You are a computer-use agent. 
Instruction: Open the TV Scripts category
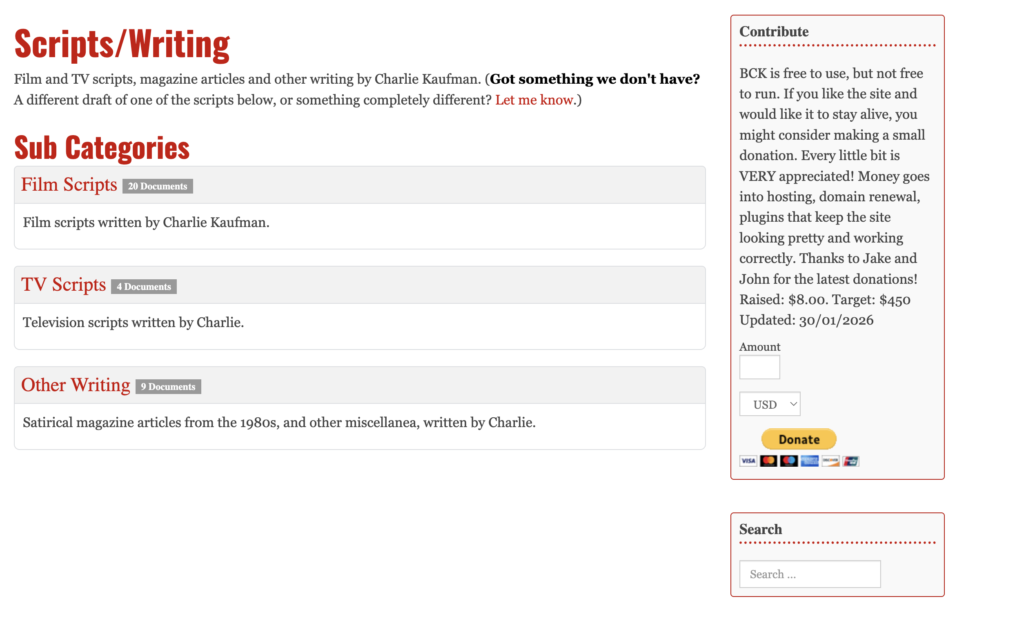point(63,285)
